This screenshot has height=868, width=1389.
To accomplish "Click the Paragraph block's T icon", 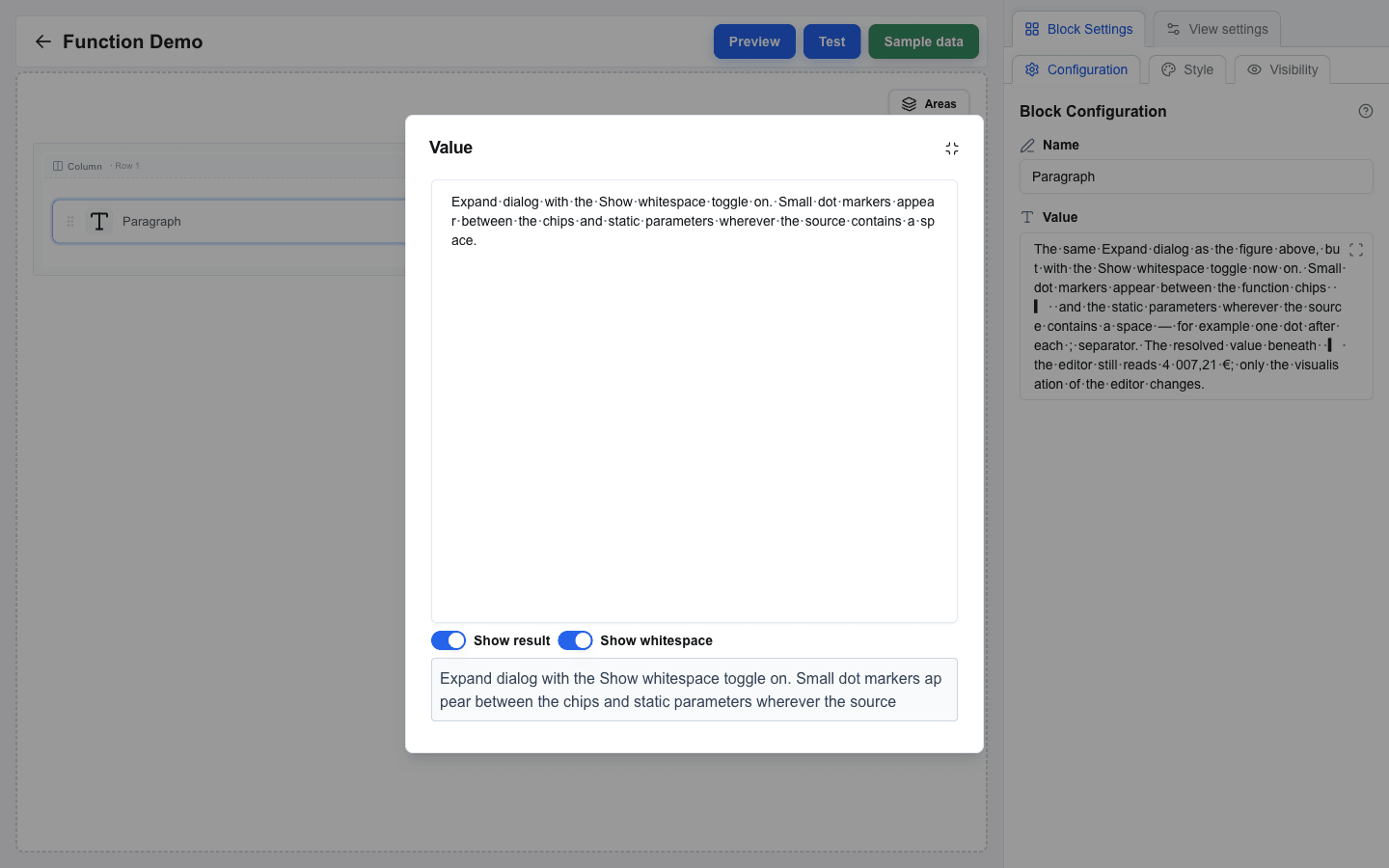I will (x=99, y=222).
